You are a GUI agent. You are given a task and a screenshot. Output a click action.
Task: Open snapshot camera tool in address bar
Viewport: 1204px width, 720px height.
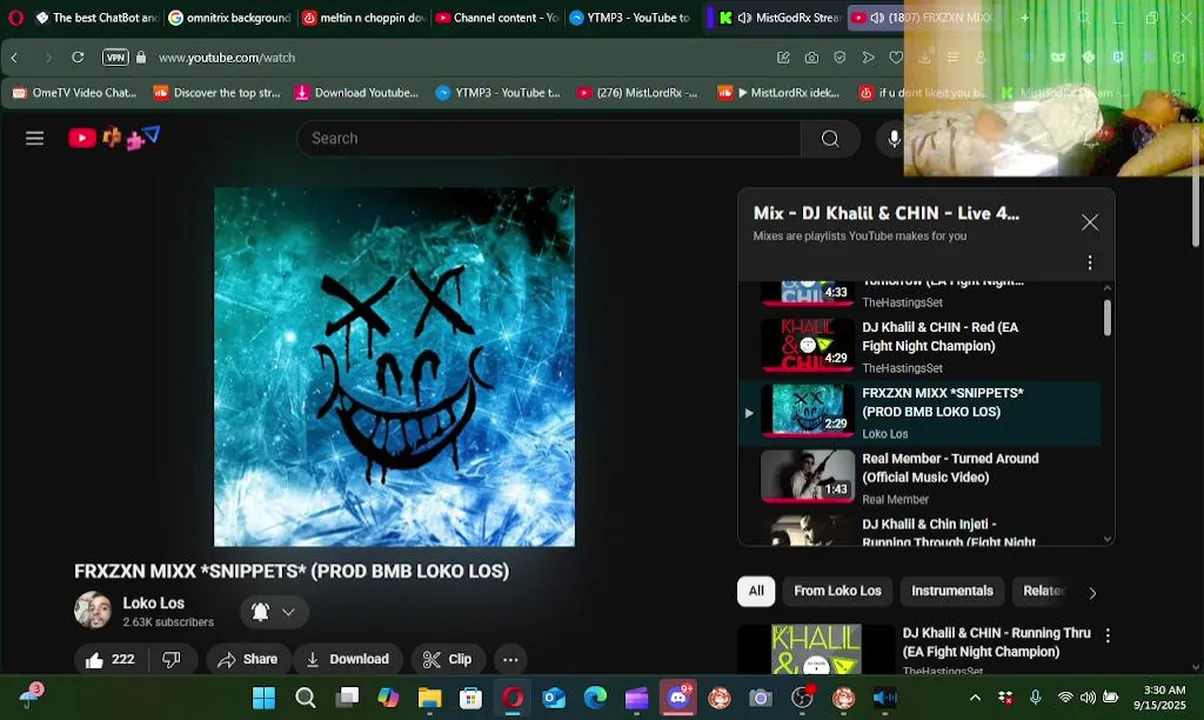(811, 57)
